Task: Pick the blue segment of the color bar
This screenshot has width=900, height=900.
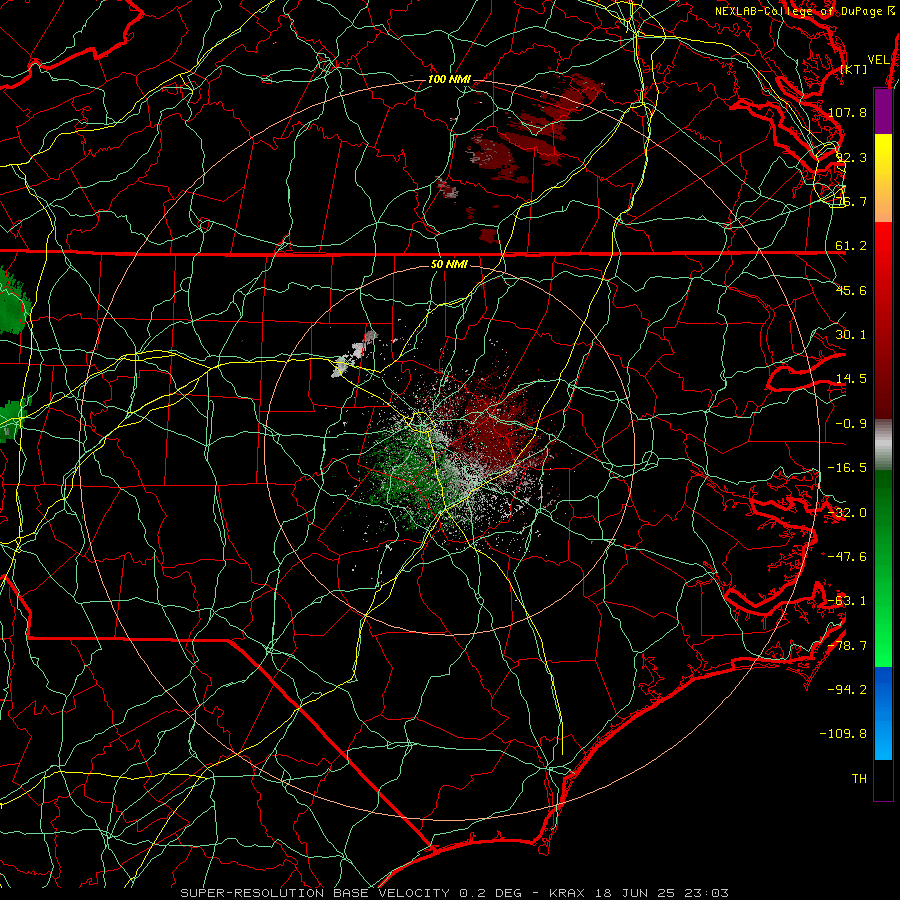Action: (883, 713)
